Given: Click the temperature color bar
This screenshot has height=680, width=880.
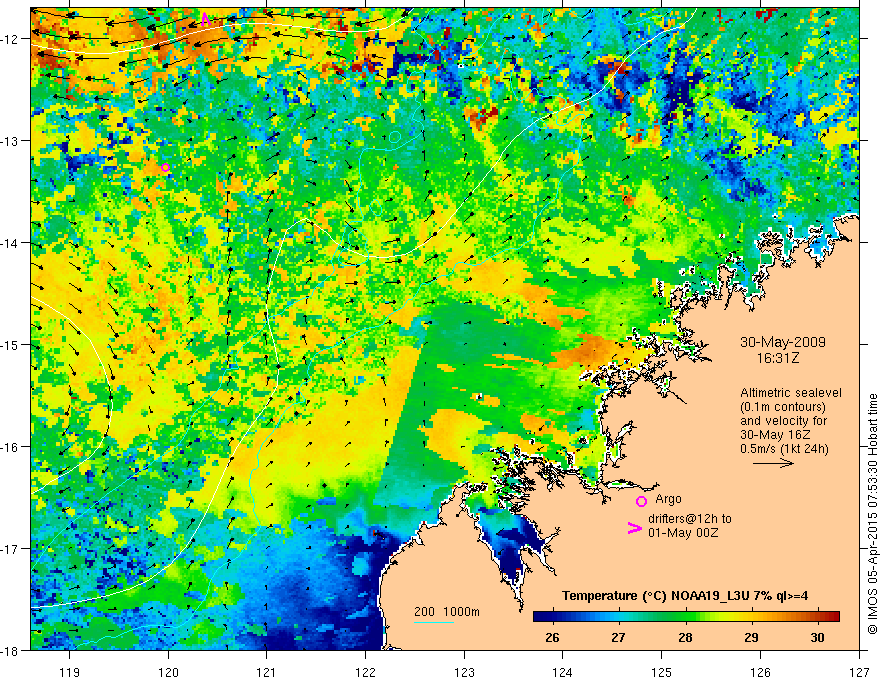Looking at the screenshot, I should click(x=686, y=616).
